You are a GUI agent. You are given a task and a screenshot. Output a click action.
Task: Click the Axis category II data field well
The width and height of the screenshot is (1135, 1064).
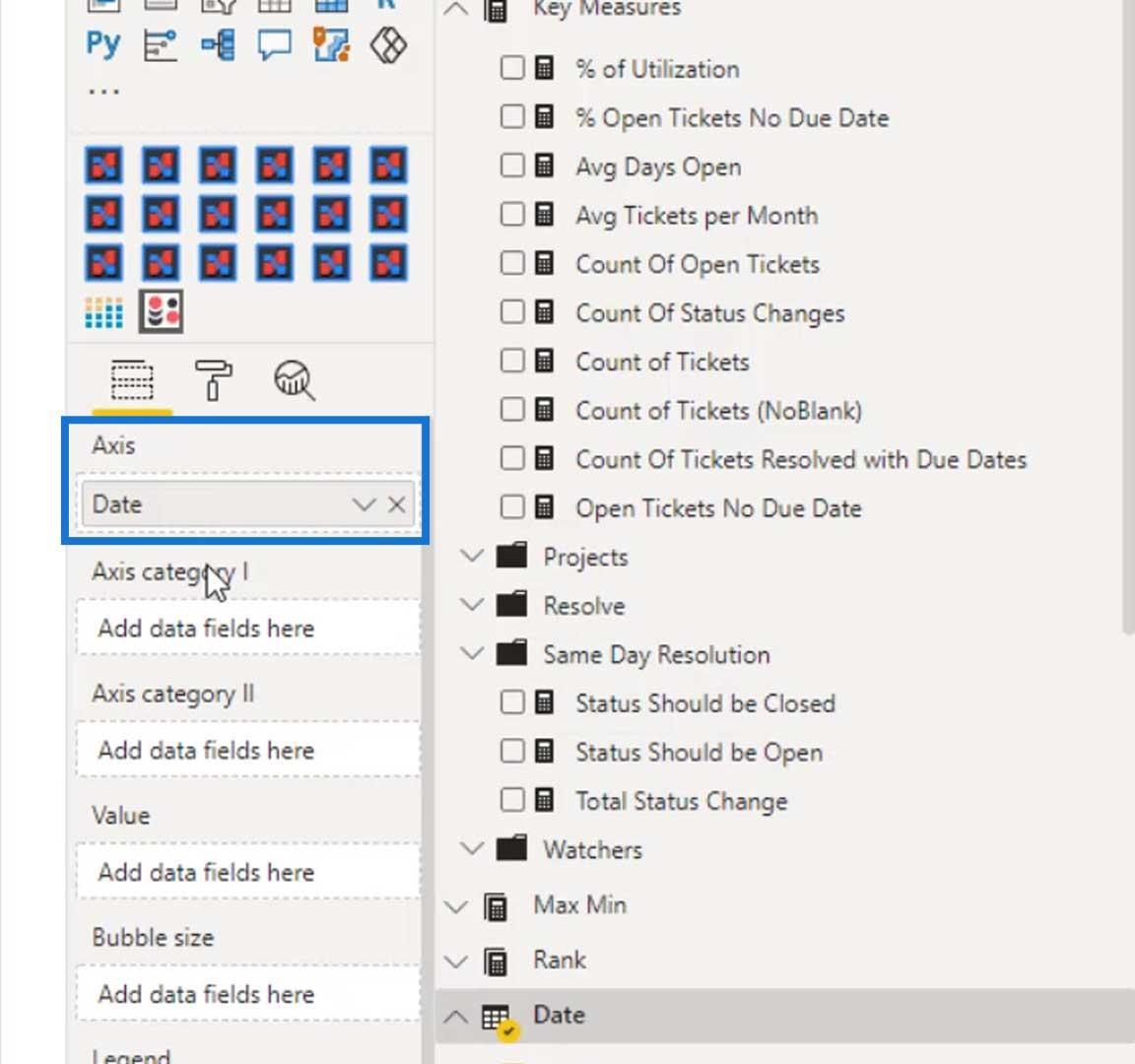[248, 750]
